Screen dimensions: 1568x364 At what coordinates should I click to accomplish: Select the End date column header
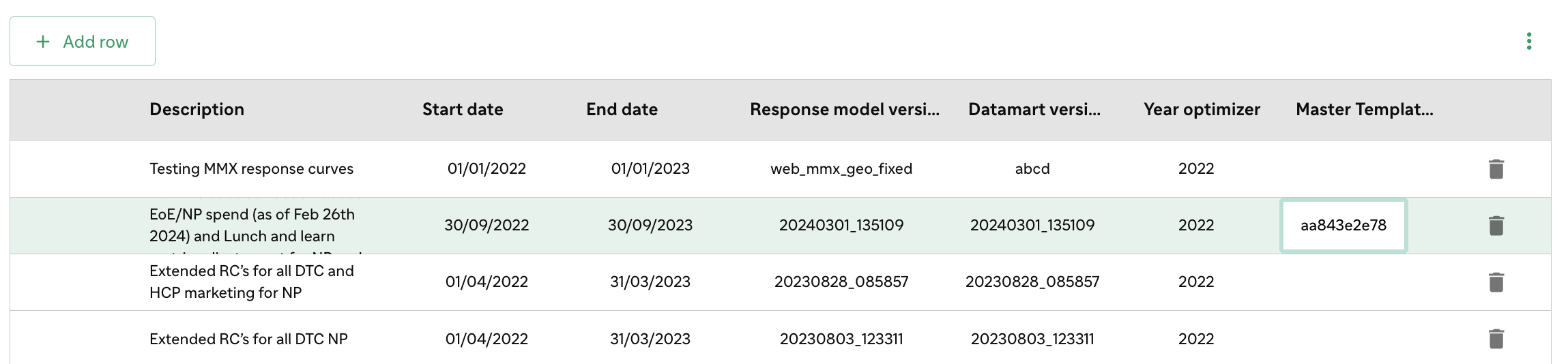click(622, 110)
